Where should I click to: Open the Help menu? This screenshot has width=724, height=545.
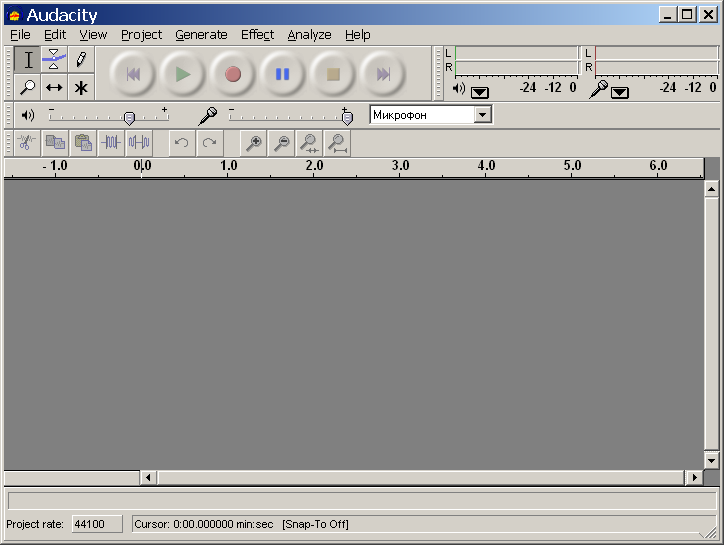[x=357, y=35]
